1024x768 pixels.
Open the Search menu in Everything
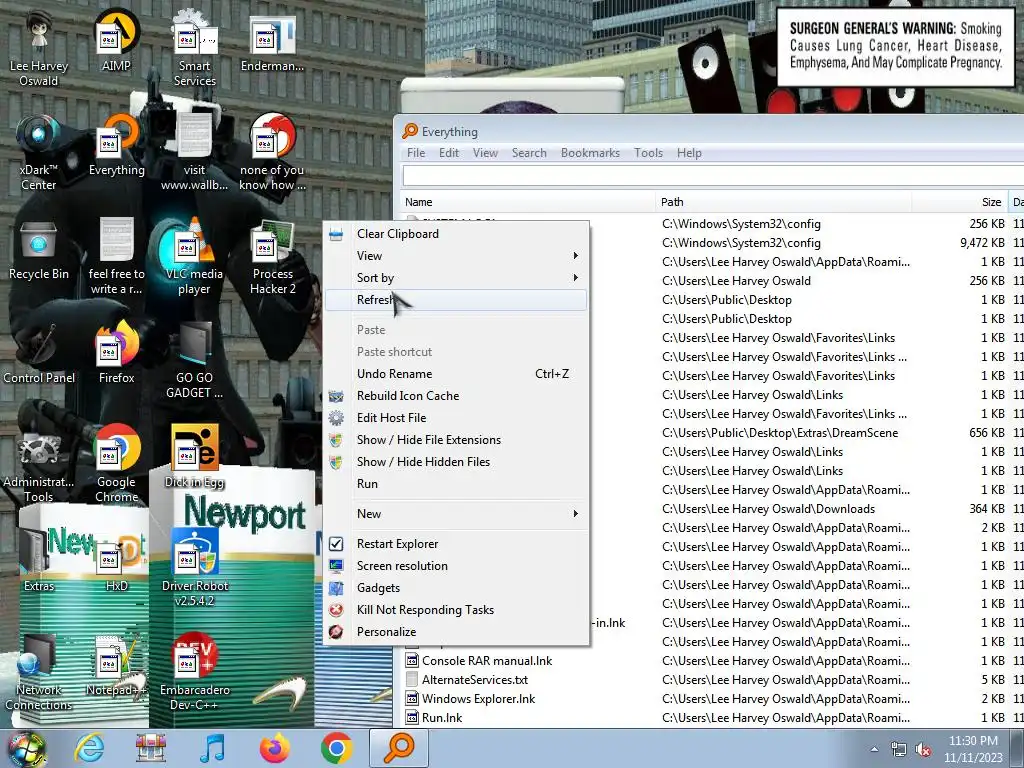tap(529, 153)
